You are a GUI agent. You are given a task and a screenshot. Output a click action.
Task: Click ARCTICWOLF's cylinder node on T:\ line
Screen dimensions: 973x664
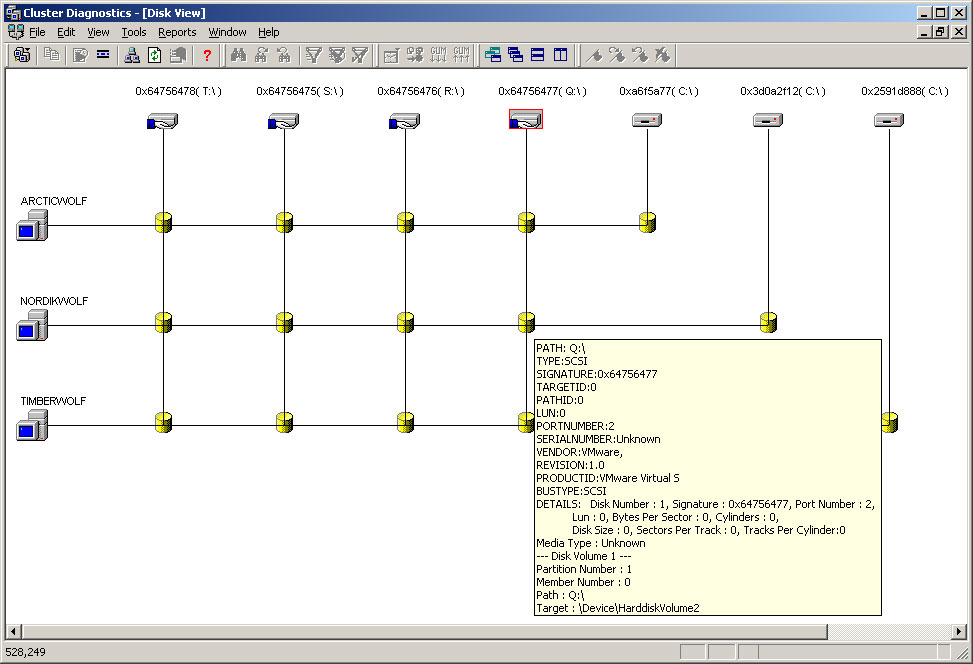pos(163,222)
